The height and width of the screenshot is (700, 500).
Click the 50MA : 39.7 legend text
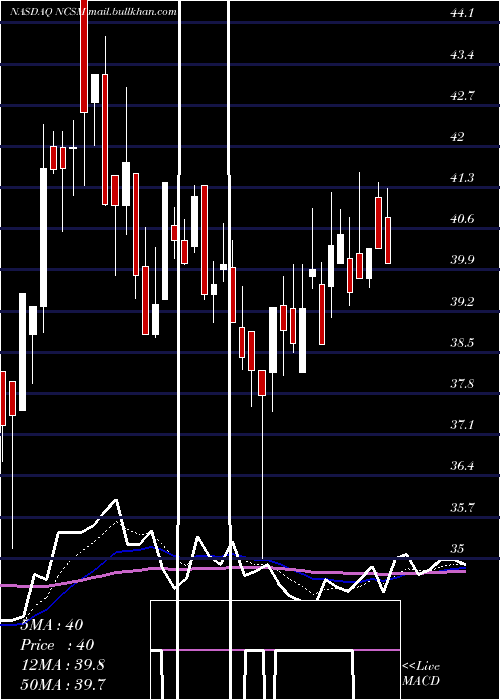tap(63, 684)
